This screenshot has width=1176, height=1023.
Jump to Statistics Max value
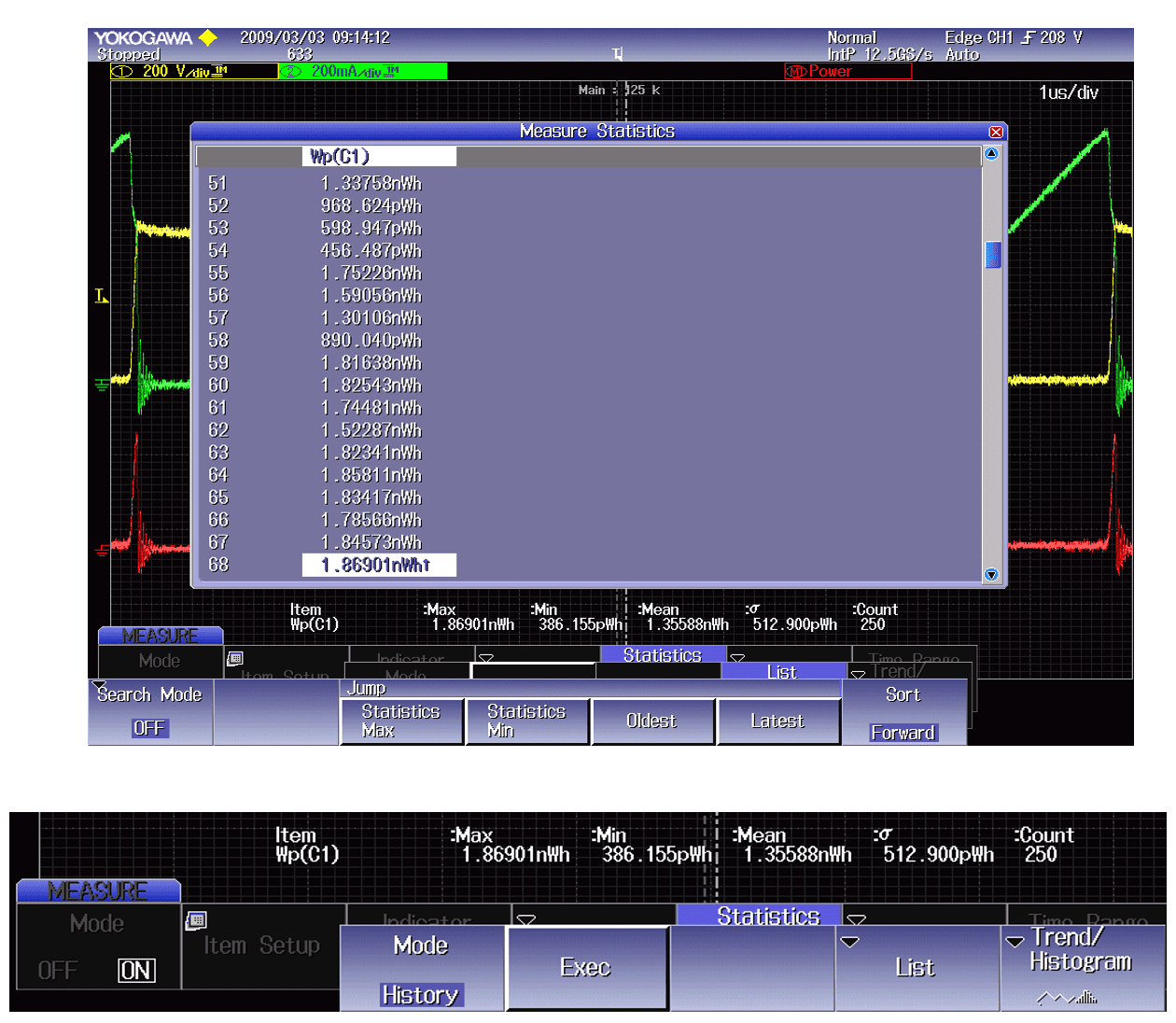click(401, 722)
